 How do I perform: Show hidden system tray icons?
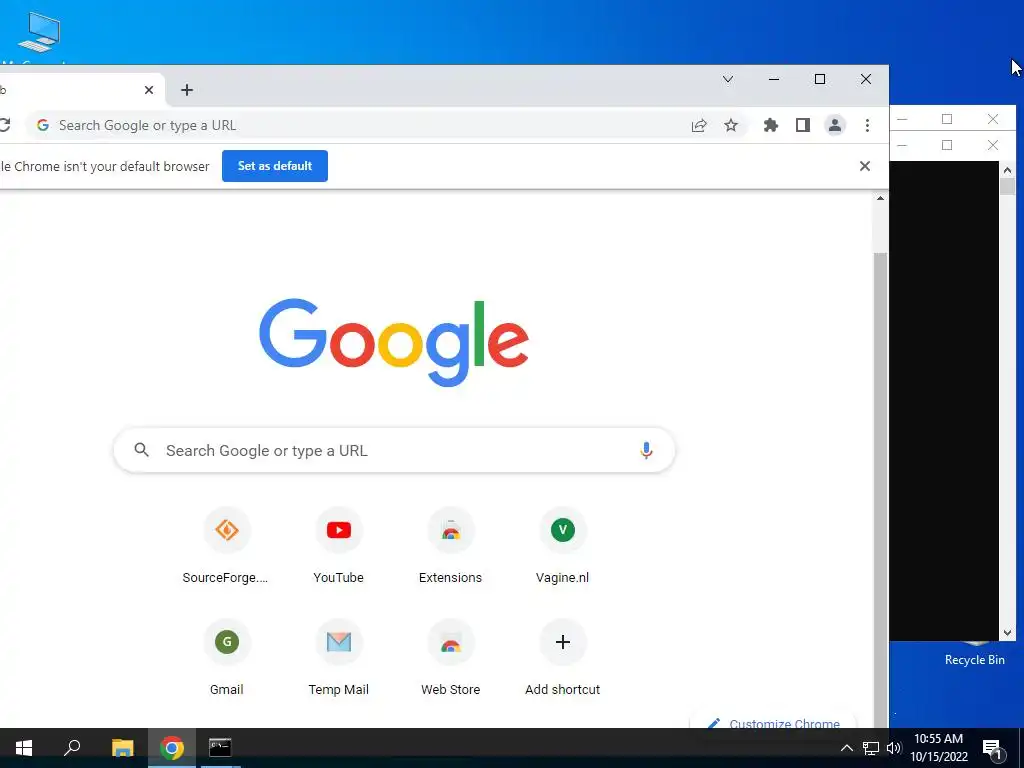[846, 748]
